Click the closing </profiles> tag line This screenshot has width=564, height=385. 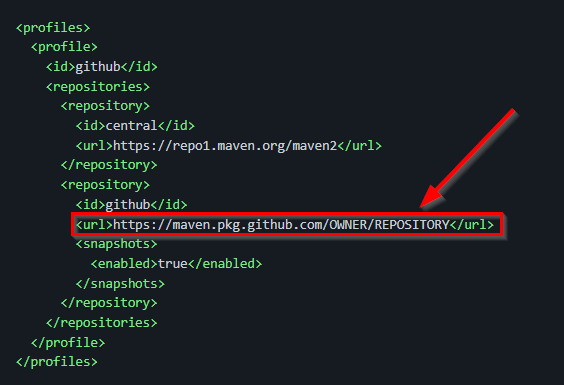pos(56,362)
